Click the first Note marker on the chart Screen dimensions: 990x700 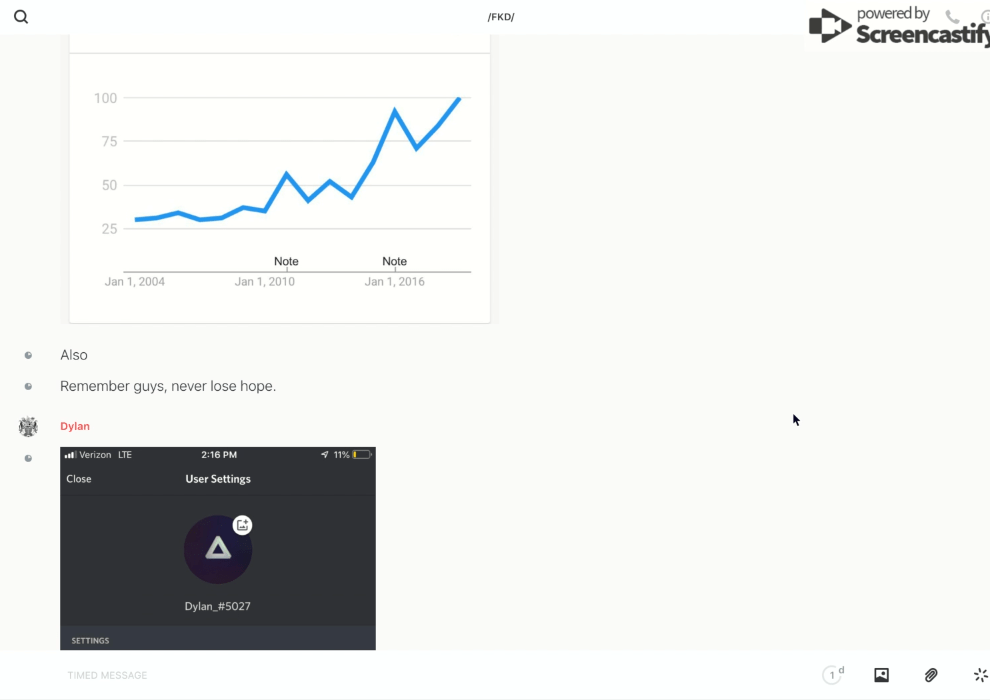[x=286, y=262]
